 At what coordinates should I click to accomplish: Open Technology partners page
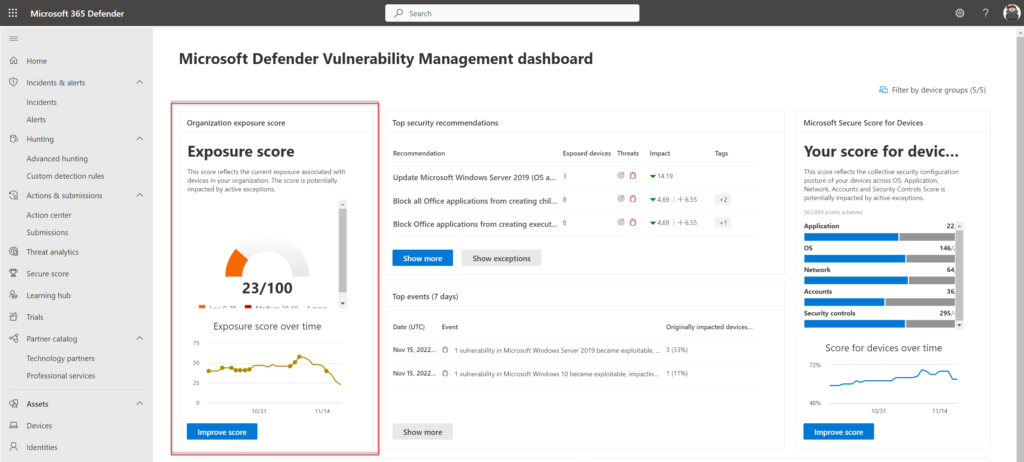(x=60, y=358)
